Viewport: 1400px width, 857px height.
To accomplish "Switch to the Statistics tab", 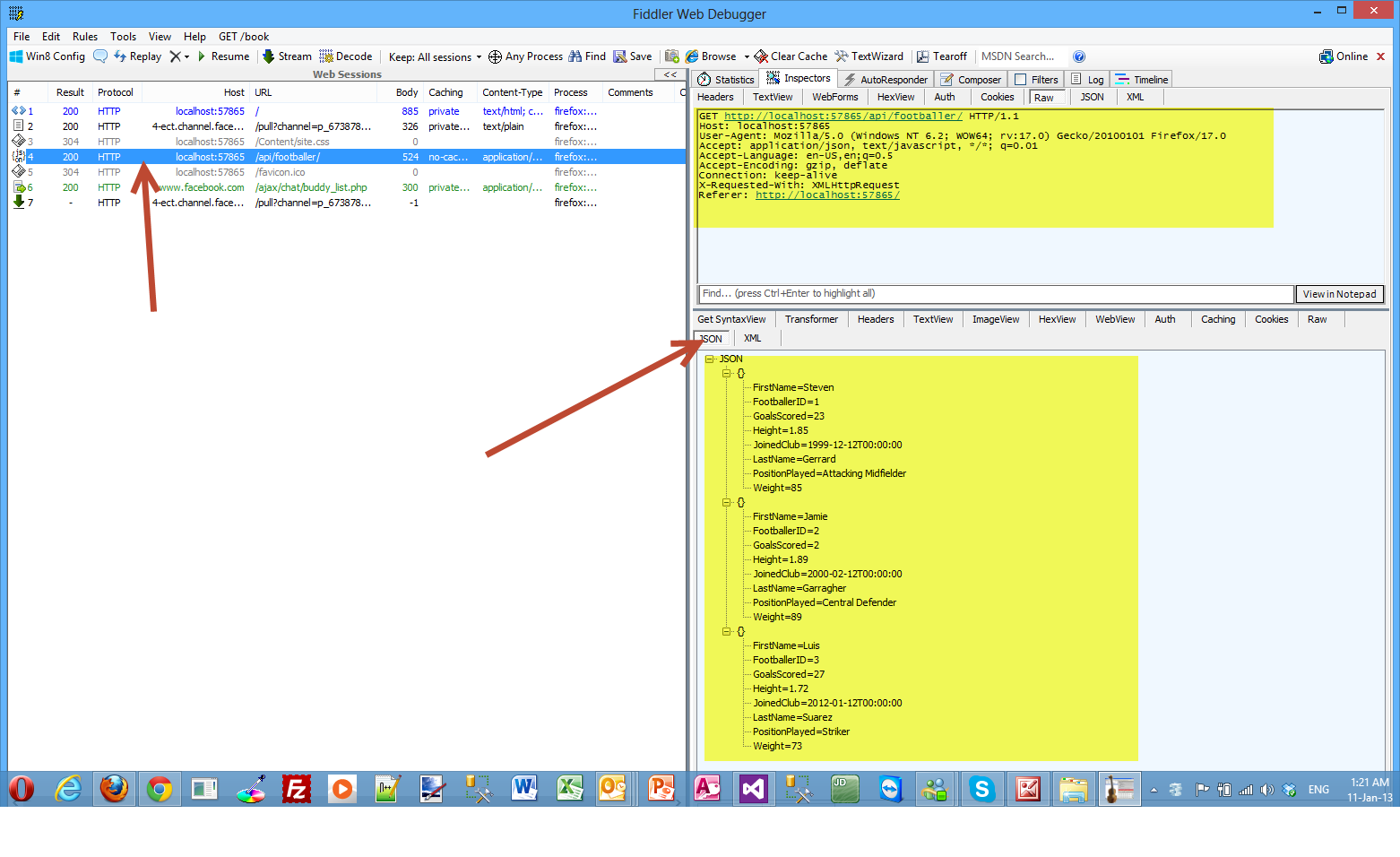I will pos(726,80).
